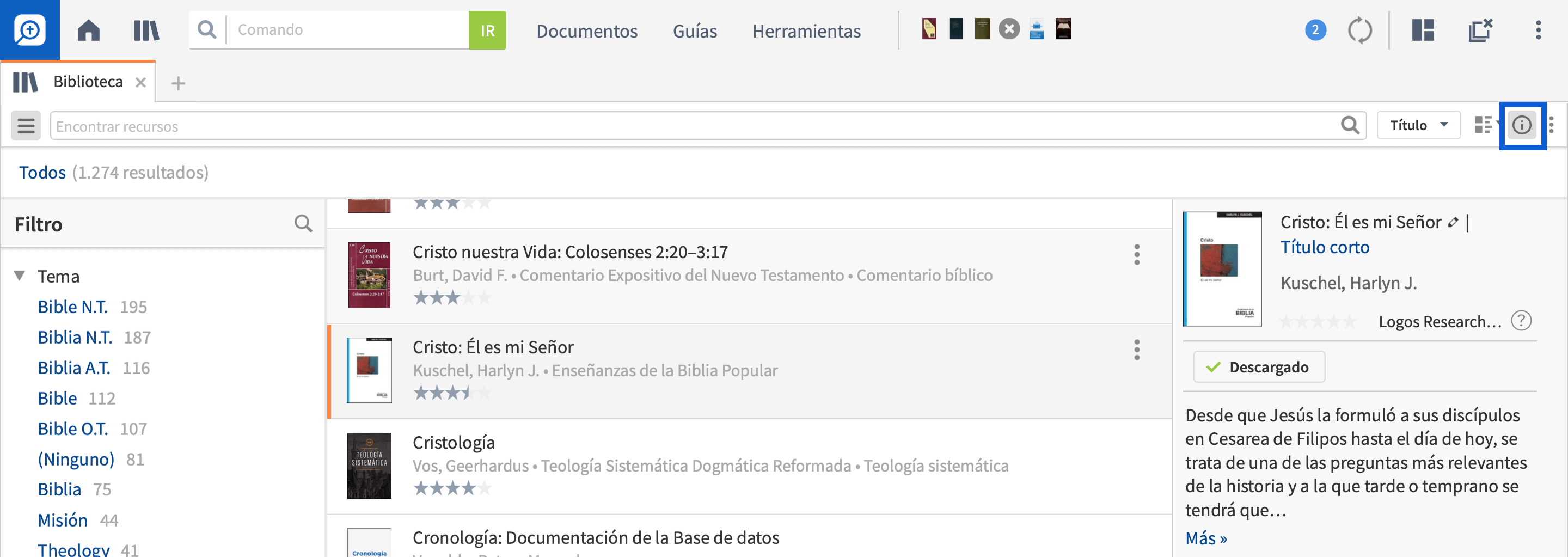
Task: Click the close all panels icon
Action: coord(1480,30)
